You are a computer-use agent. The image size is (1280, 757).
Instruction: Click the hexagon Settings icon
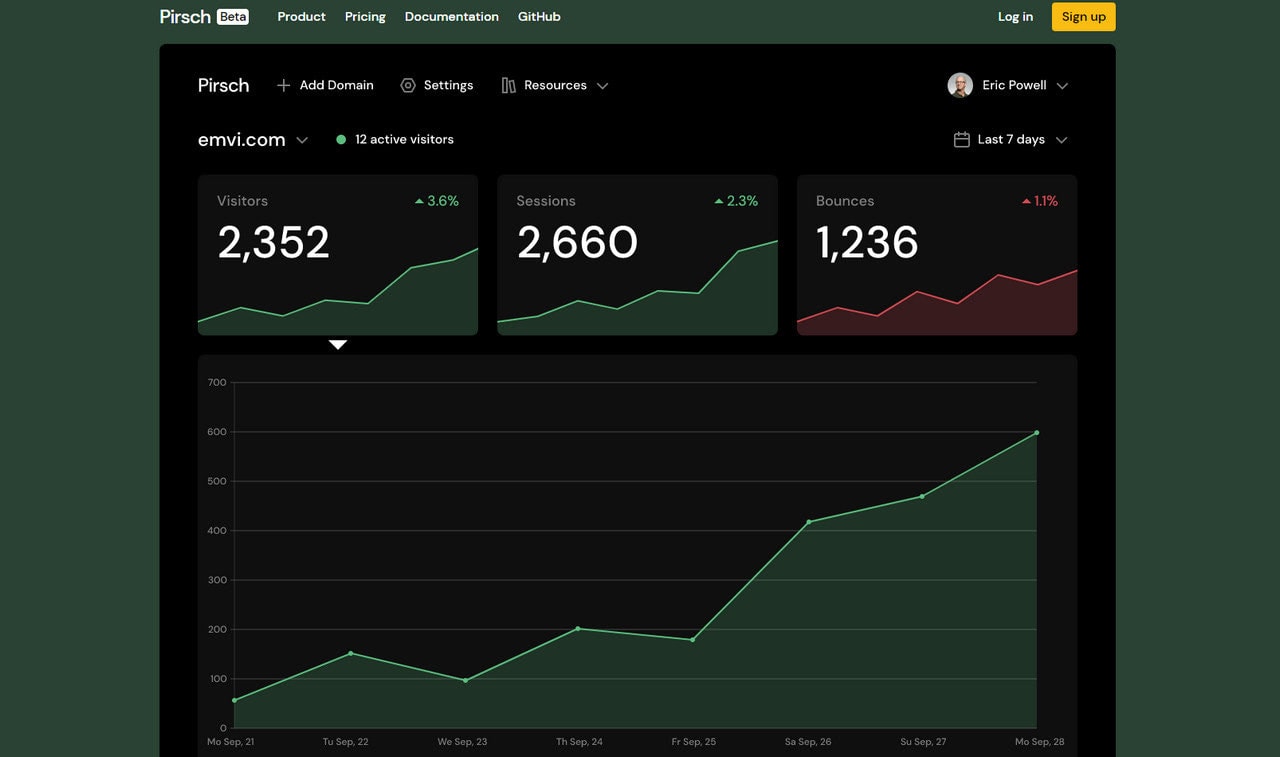(x=407, y=85)
